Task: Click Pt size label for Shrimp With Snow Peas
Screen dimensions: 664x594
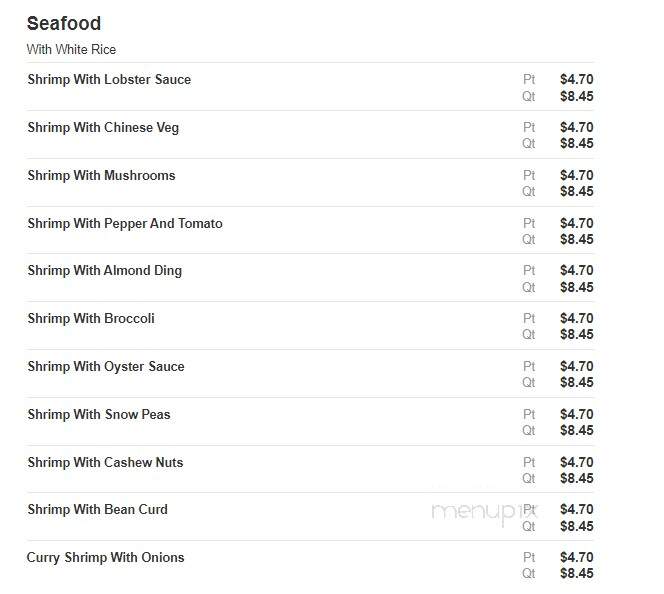Action: 529,414
